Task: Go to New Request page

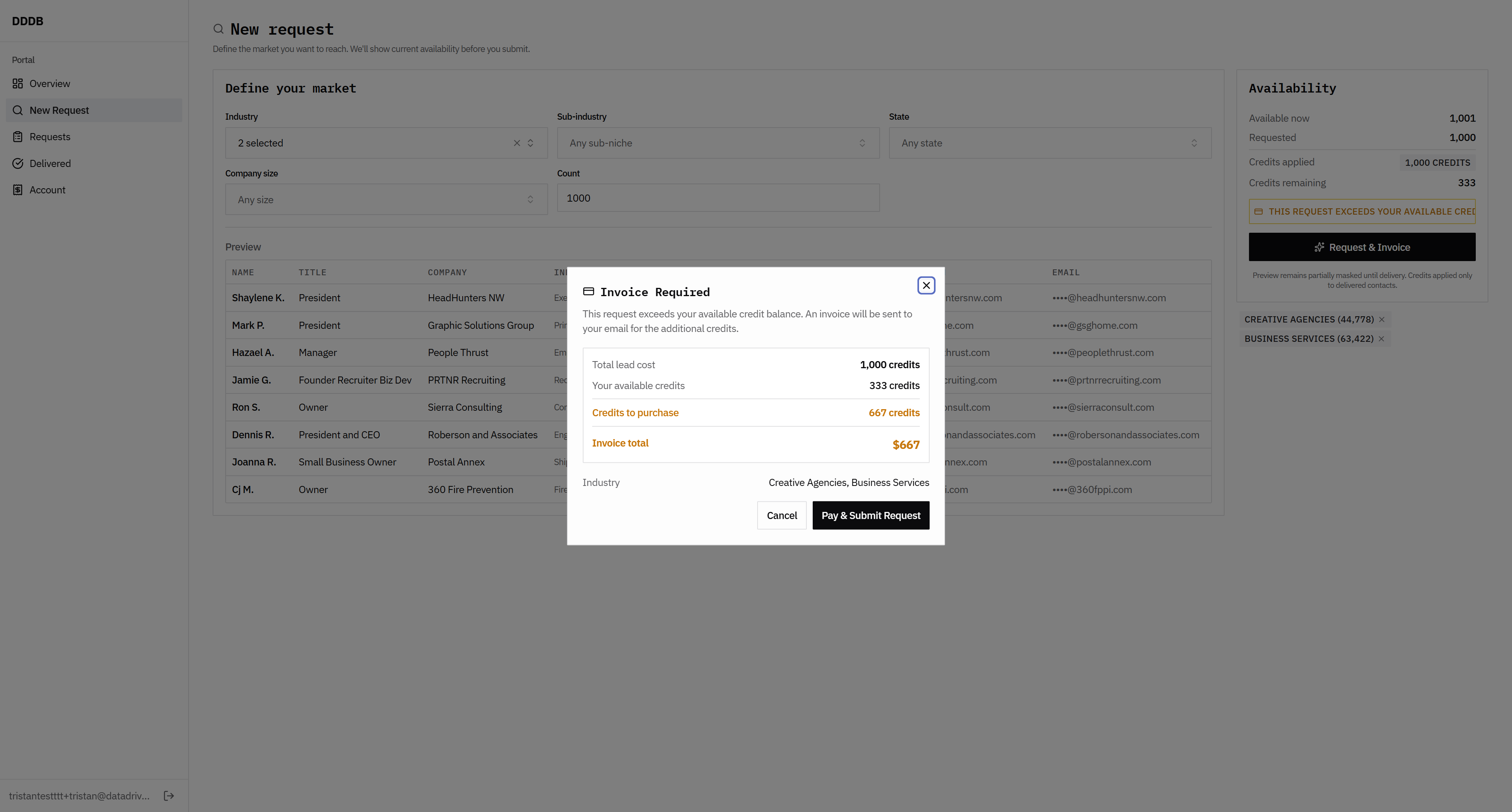Action: (59, 110)
